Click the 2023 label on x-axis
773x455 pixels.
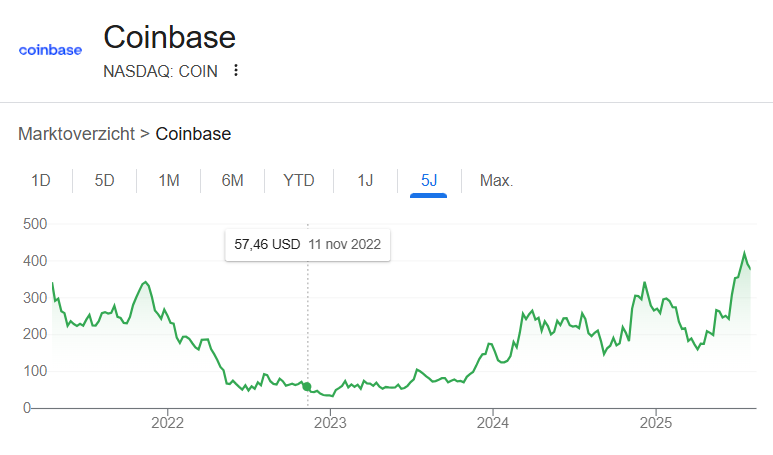pos(330,423)
